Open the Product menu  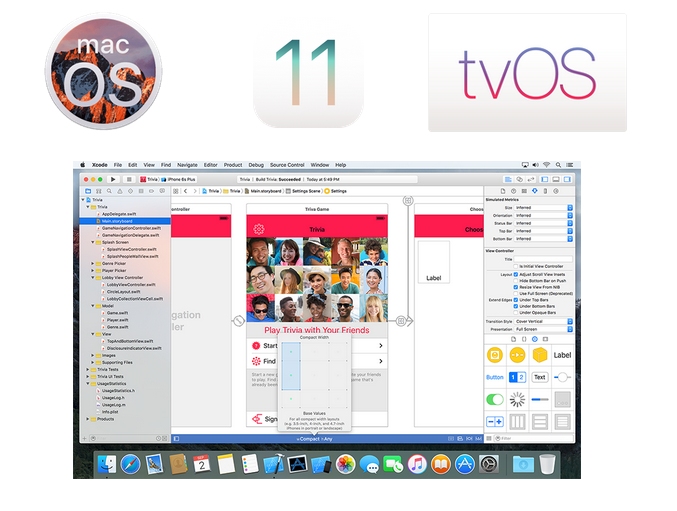[233, 165]
